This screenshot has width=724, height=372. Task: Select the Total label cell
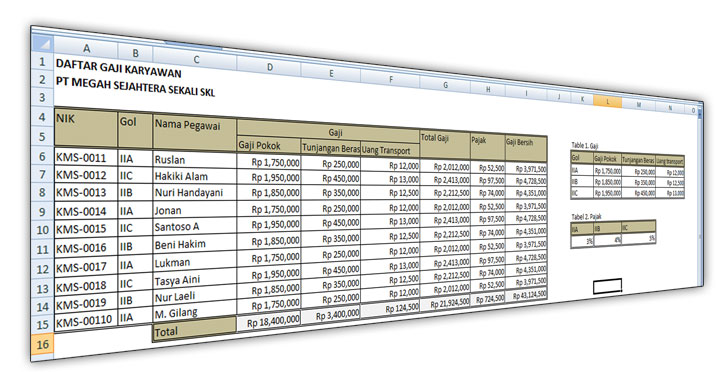194,330
